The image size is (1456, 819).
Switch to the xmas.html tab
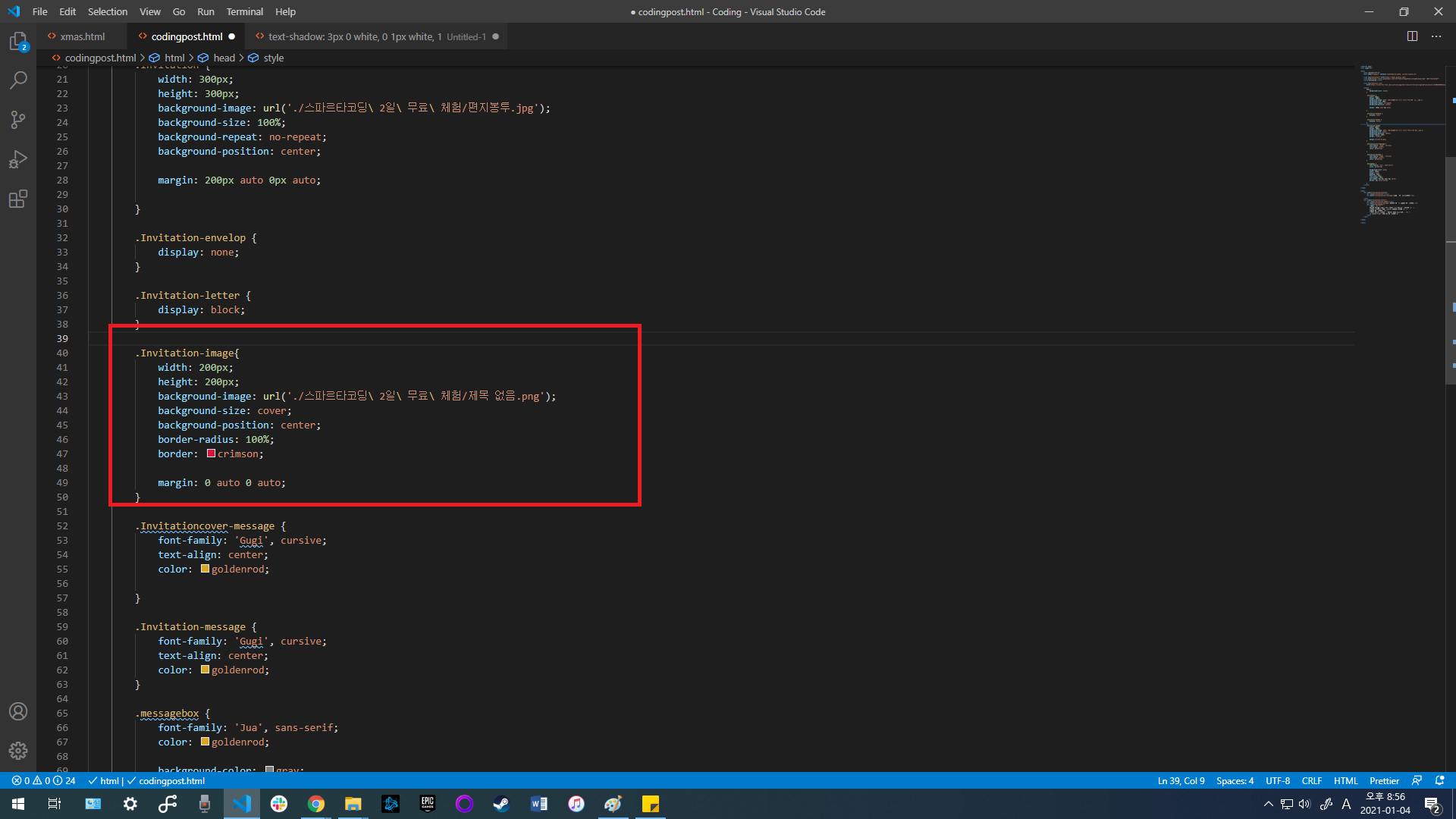click(82, 36)
